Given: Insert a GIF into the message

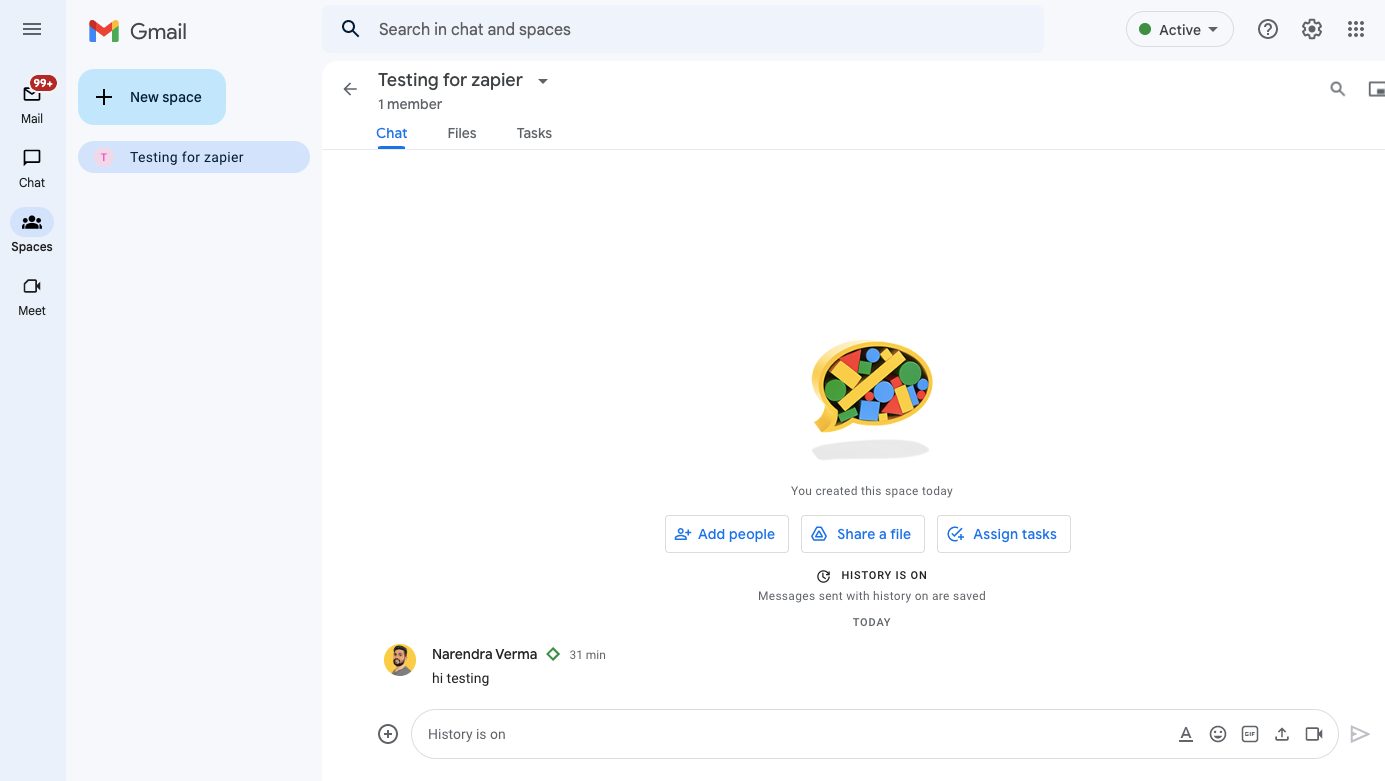Looking at the screenshot, I should point(1250,734).
